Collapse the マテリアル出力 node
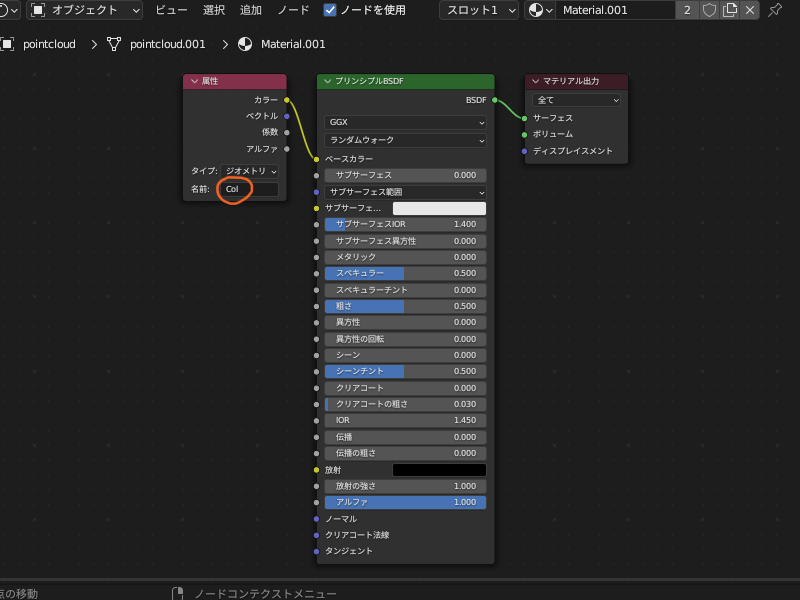 pos(535,81)
